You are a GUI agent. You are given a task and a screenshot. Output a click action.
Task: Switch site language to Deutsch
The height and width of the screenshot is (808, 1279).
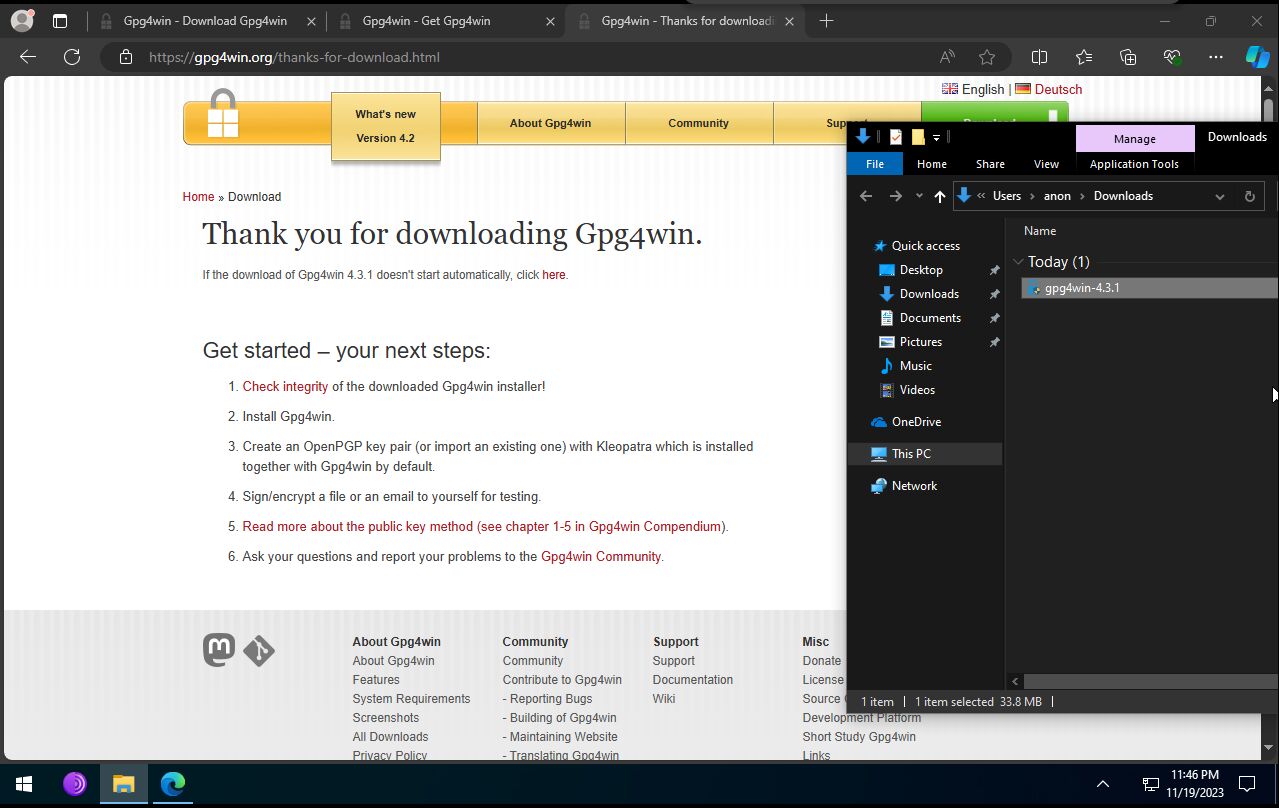click(1057, 89)
